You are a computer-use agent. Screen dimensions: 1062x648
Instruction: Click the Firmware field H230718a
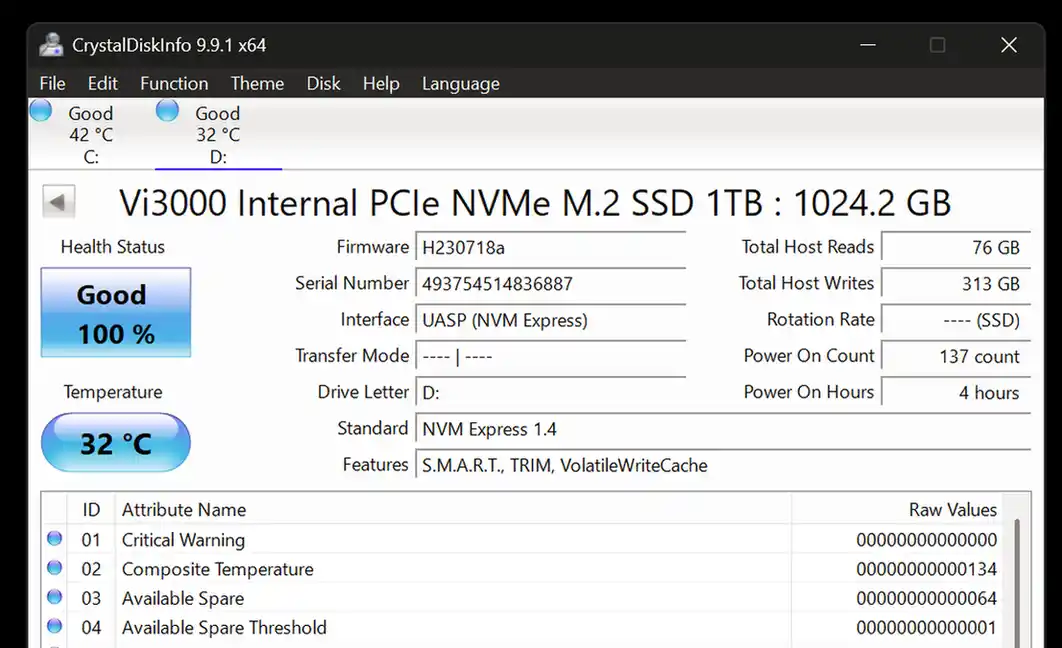coord(551,247)
